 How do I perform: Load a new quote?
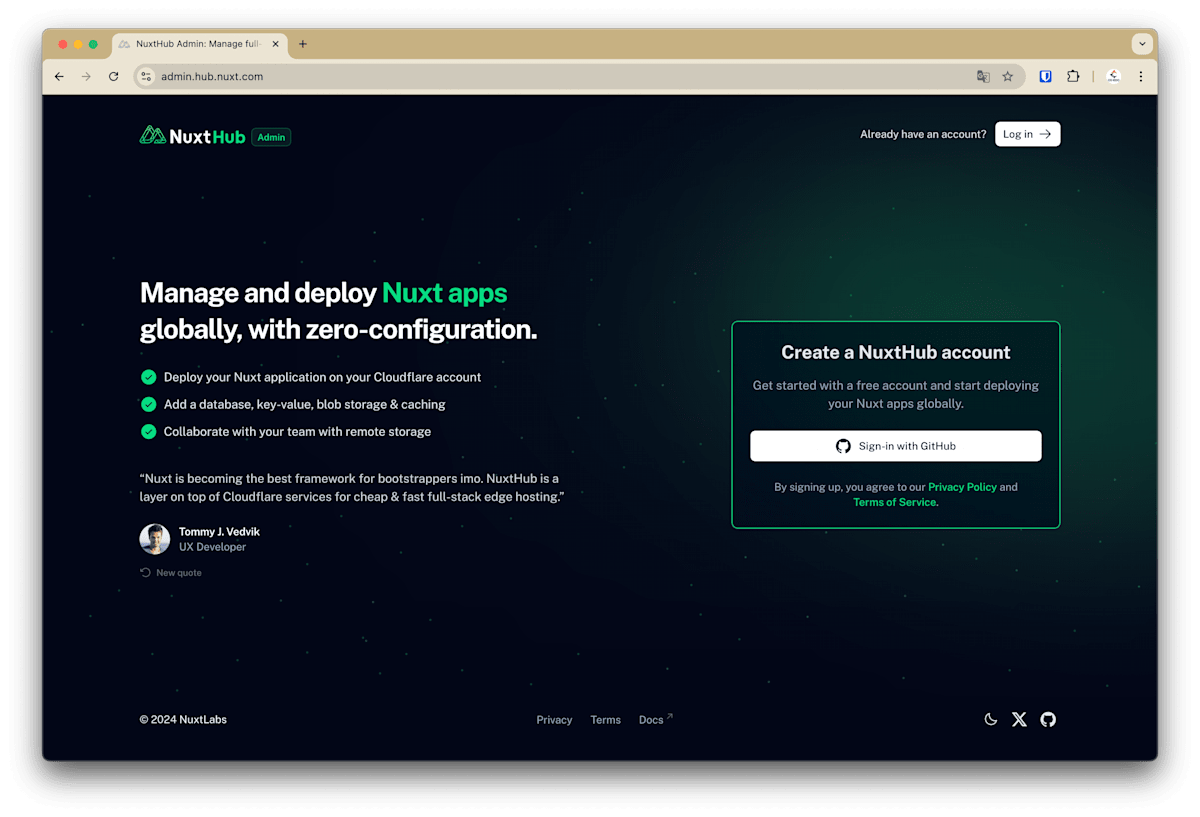[x=171, y=573]
